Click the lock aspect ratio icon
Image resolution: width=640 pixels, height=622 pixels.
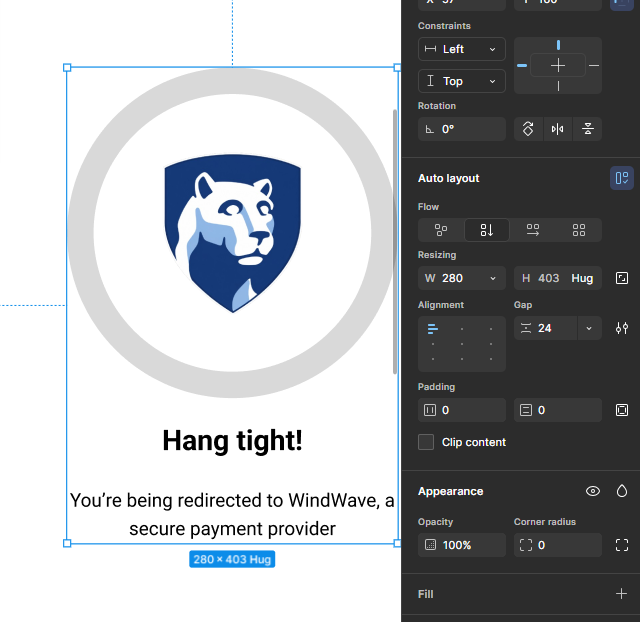pos(622,278)
